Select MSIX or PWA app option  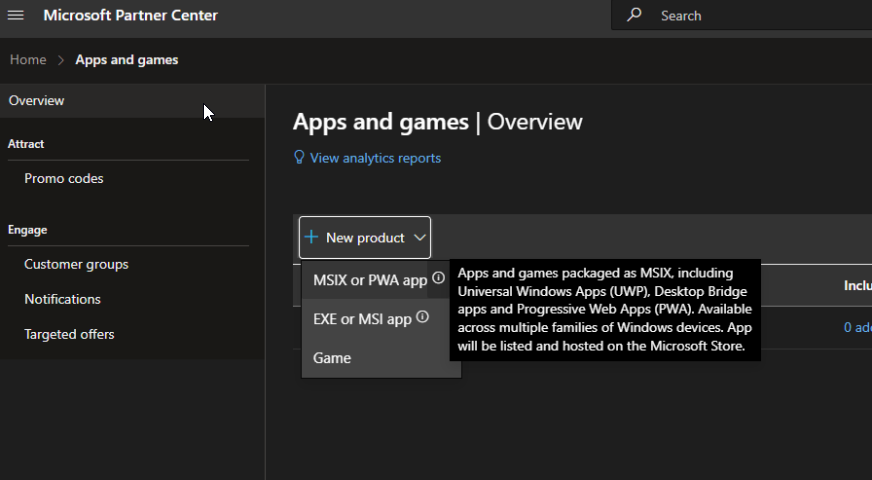tap(369, 280)
